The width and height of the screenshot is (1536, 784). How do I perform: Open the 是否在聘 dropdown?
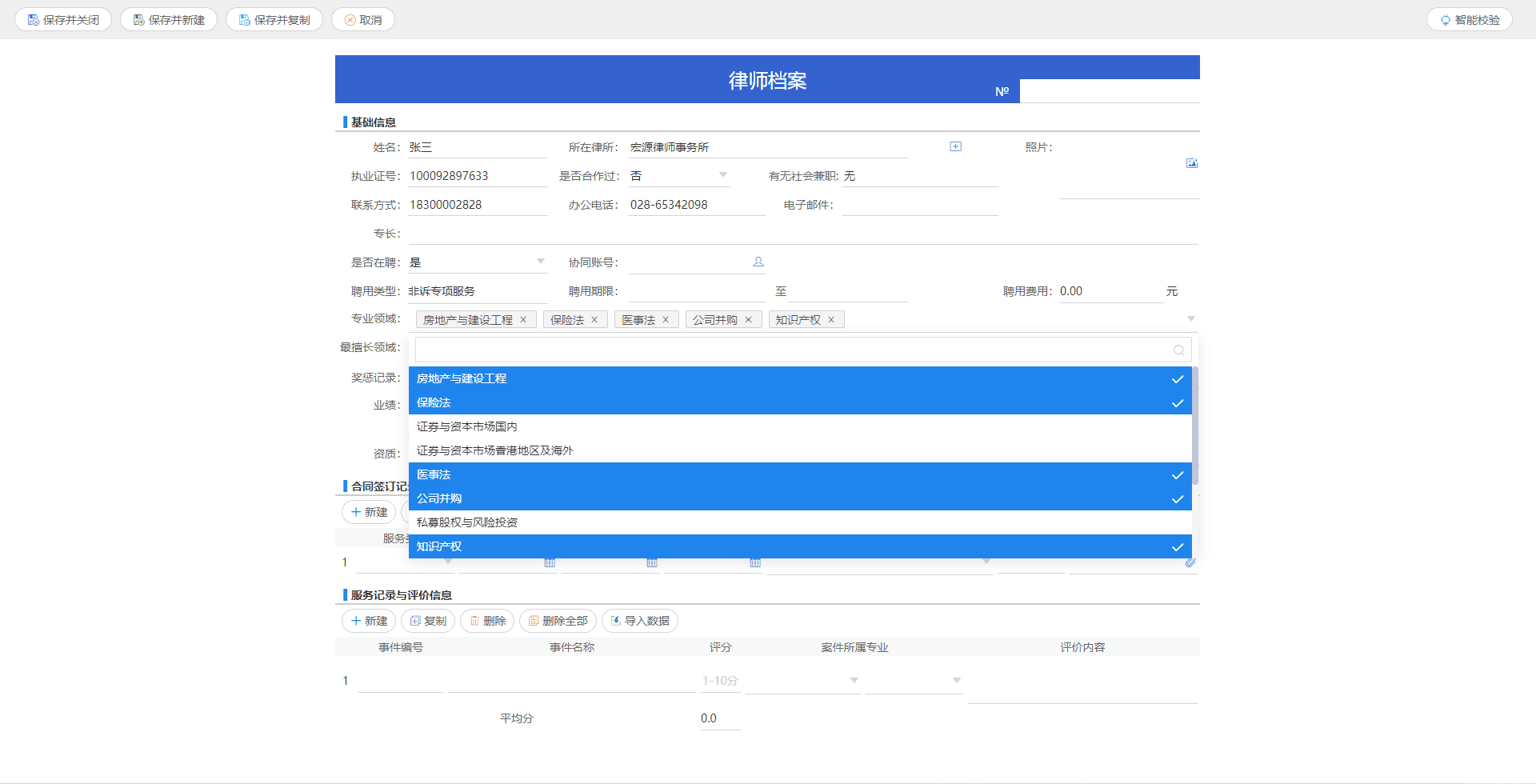click(541, 262)
